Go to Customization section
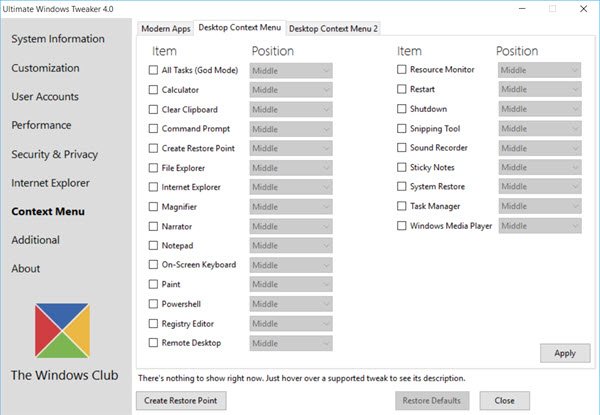600x415 pixels. click(x=46, y=68)
